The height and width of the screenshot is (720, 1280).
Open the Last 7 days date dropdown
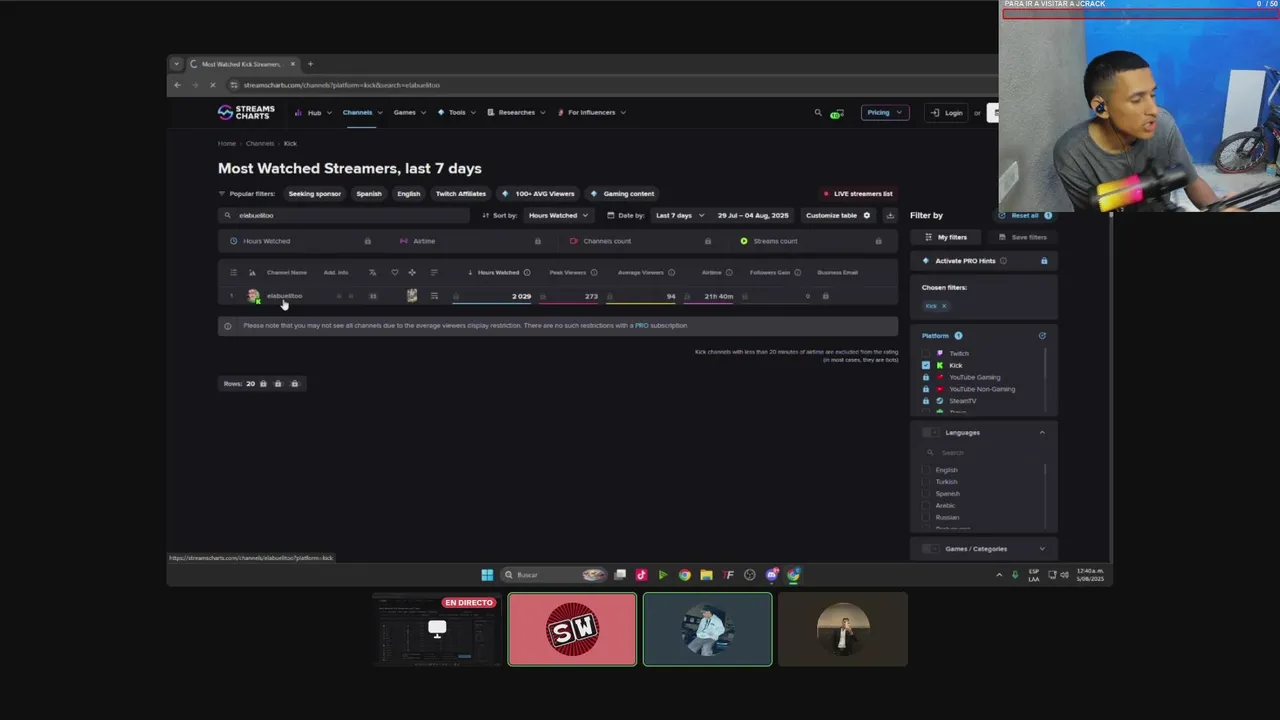tap(679, 215)
